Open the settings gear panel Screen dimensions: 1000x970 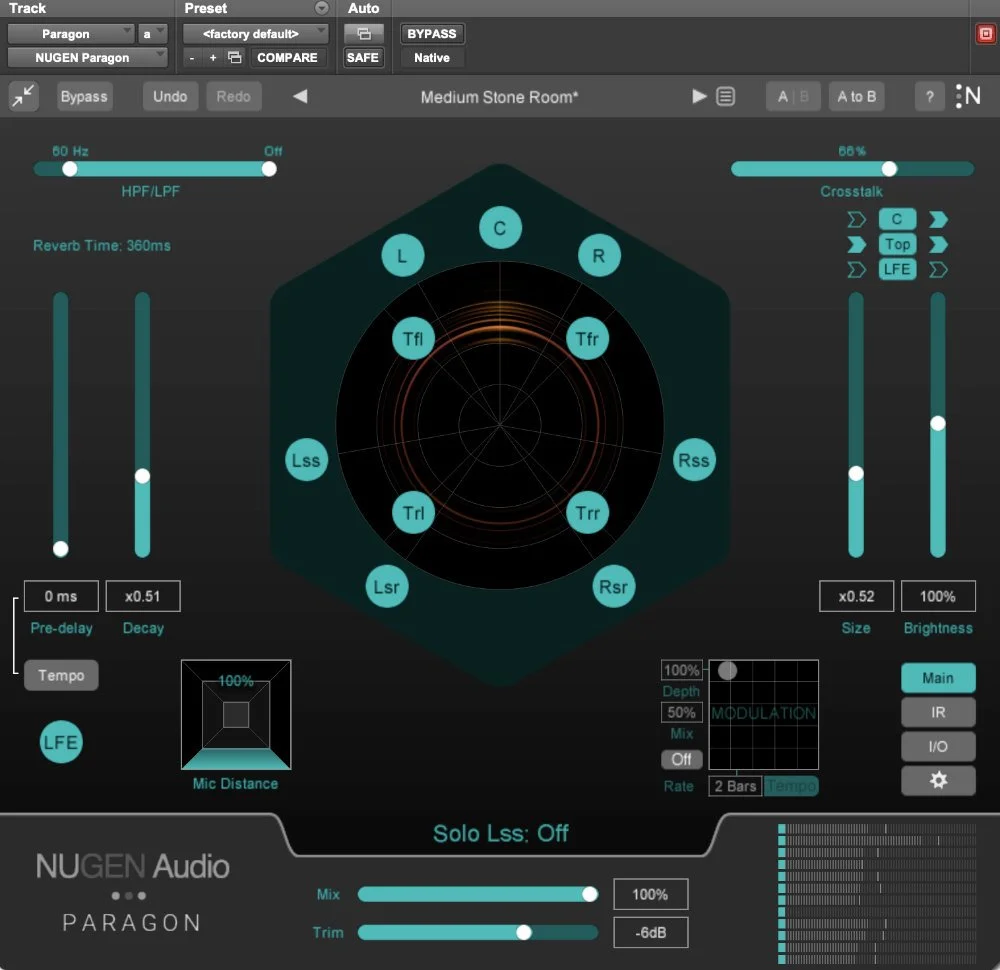click(938, 780)
